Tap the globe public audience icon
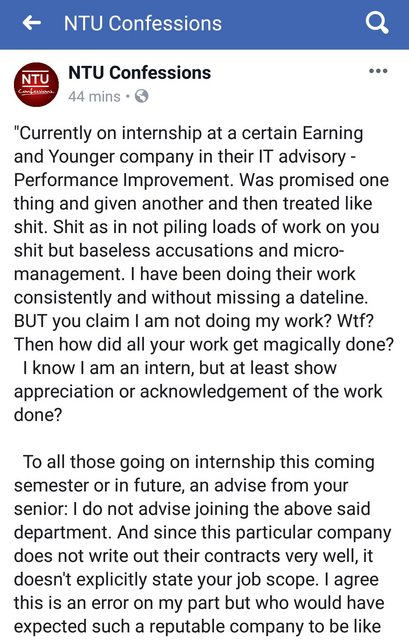409x640 pixels. (x=141, y=96)
